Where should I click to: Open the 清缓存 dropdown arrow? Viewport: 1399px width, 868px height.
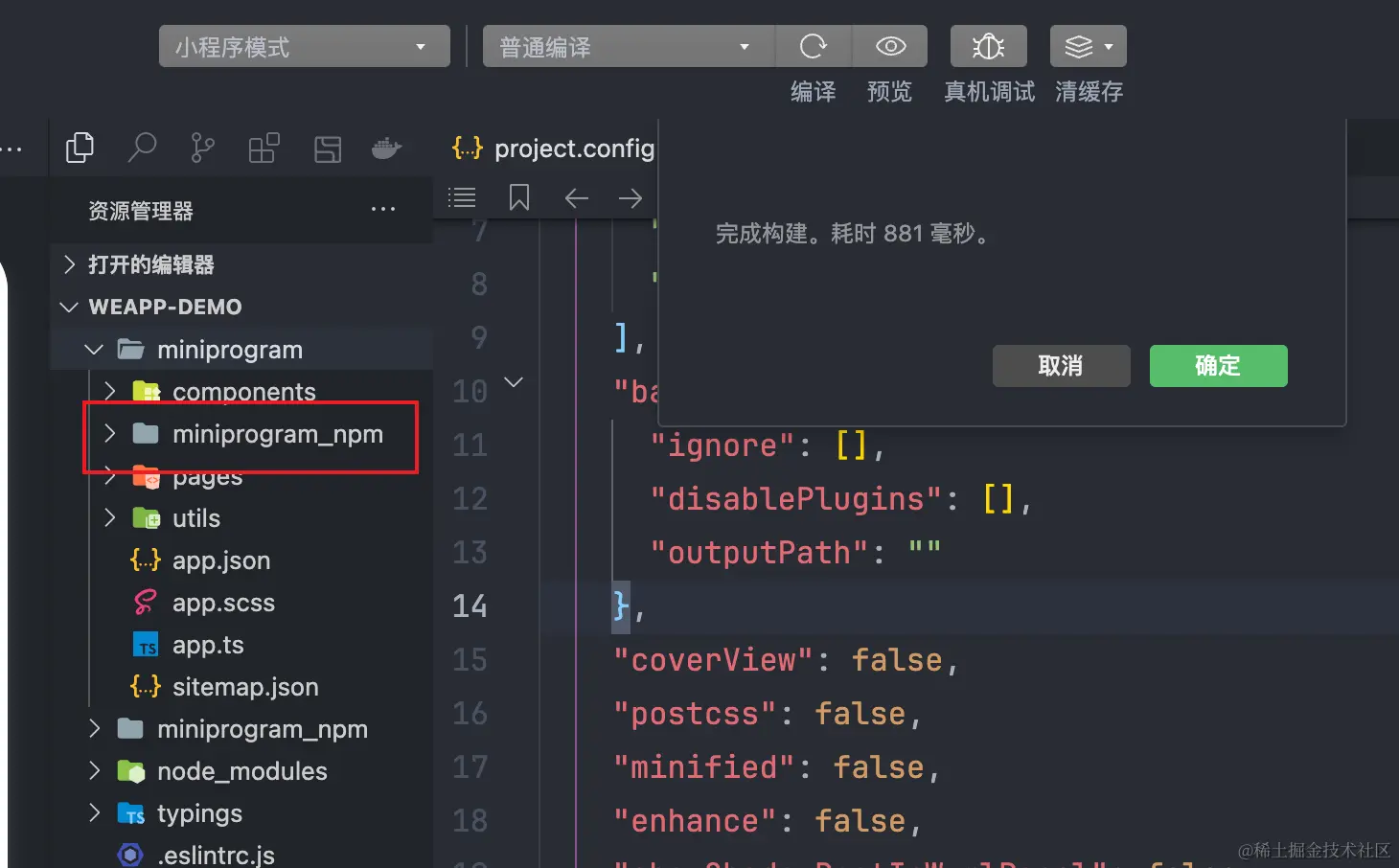[x=1110, y=45]
